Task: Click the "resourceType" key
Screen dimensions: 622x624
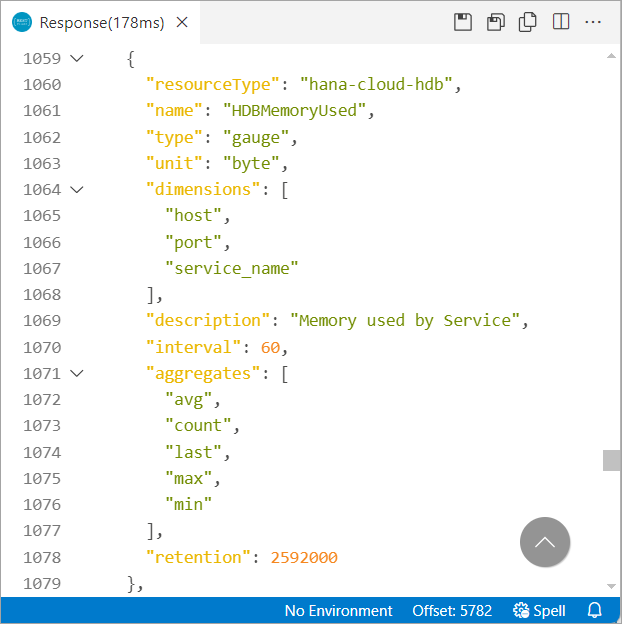Action: pos(213,84)
